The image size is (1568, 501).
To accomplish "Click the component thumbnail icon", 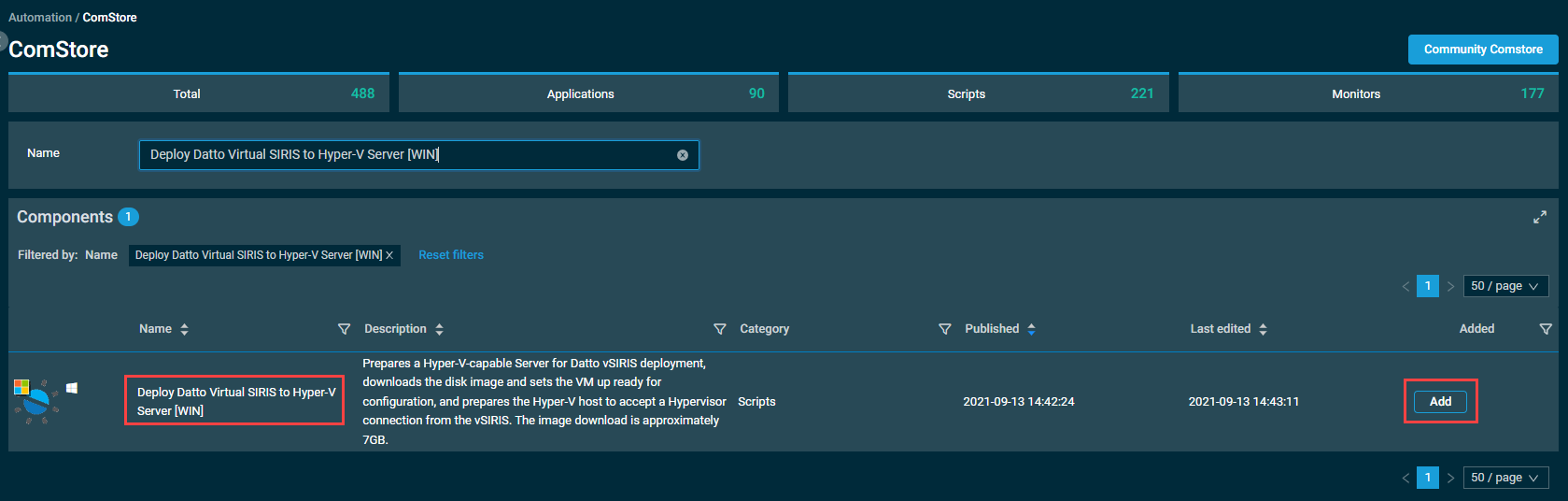I will coord(35,402).
